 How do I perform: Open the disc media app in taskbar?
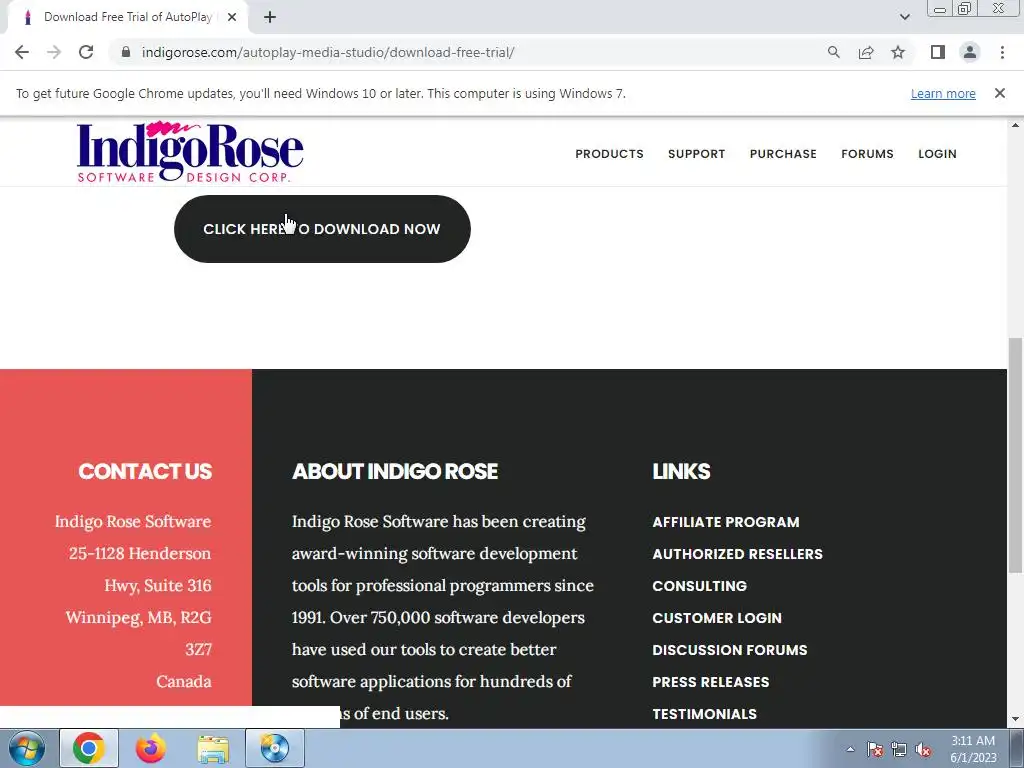point(275,748)
